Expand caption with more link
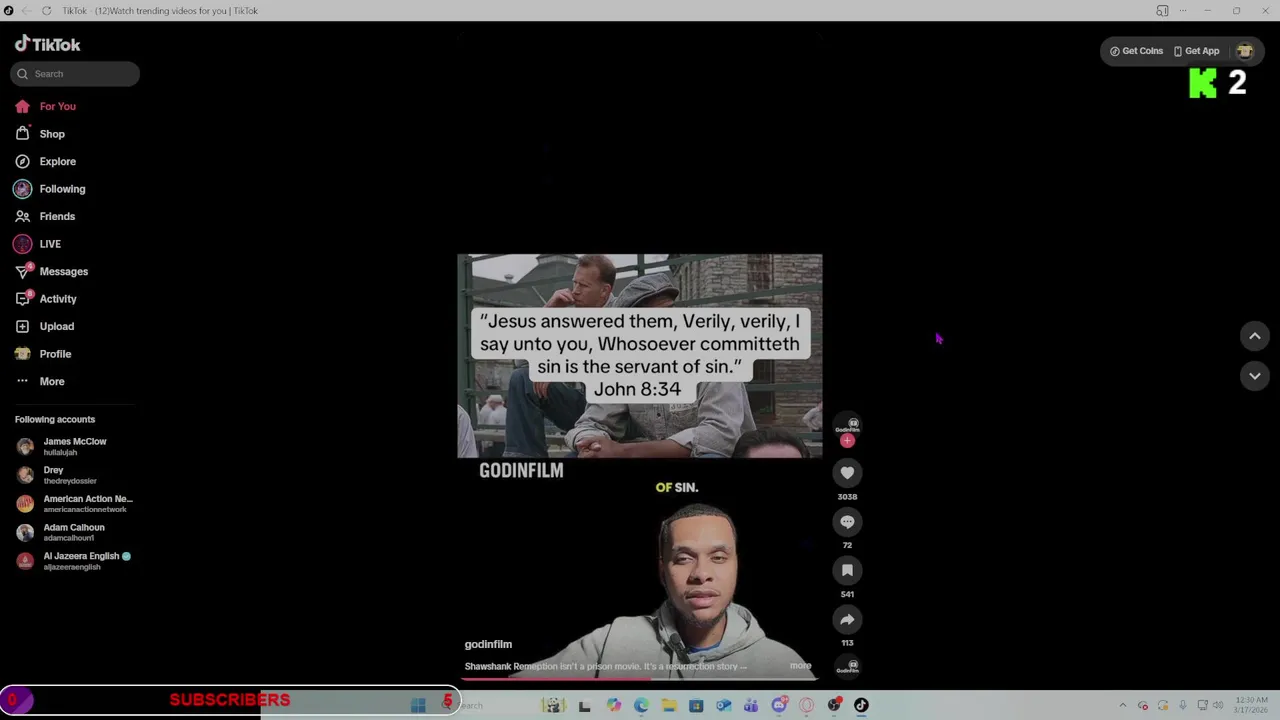Image resolution: width=1280 pixels, height=720 pixels. coord(800,666)
